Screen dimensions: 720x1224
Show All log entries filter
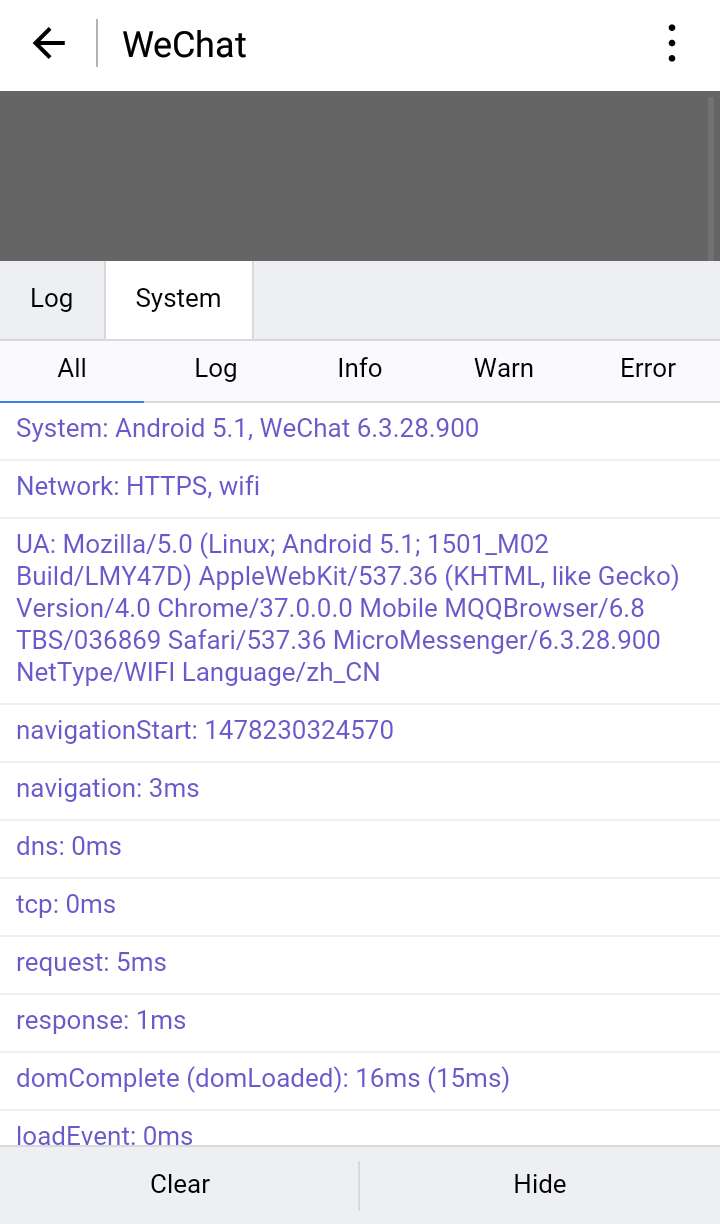pyautogui.click(x=72, y=369)
